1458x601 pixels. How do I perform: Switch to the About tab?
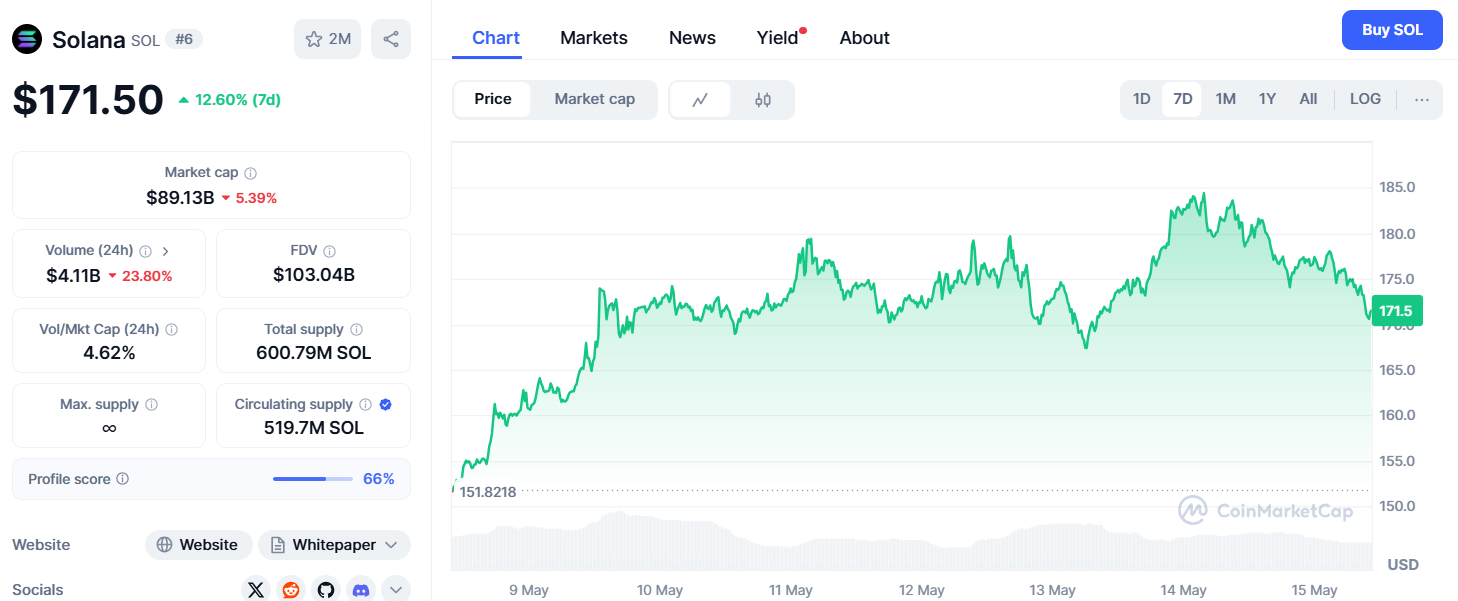(865, 38)
